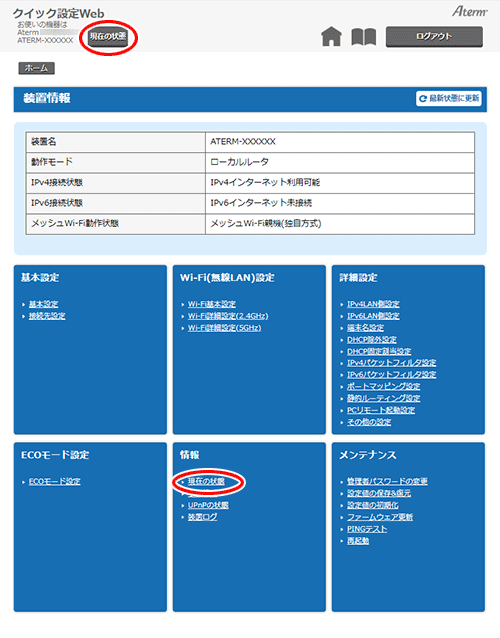This screenshot has height=638, width=500.
Task: Click the クイック設定Web page title
Action: coord(58,13)
